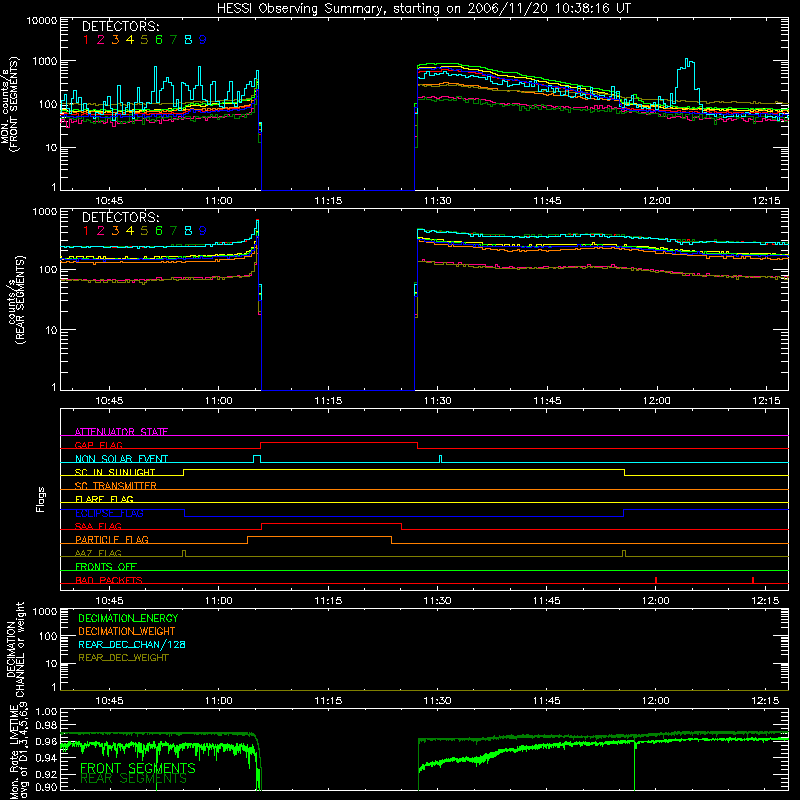Click the BAD_PACKETS flag label

(109, 580)
